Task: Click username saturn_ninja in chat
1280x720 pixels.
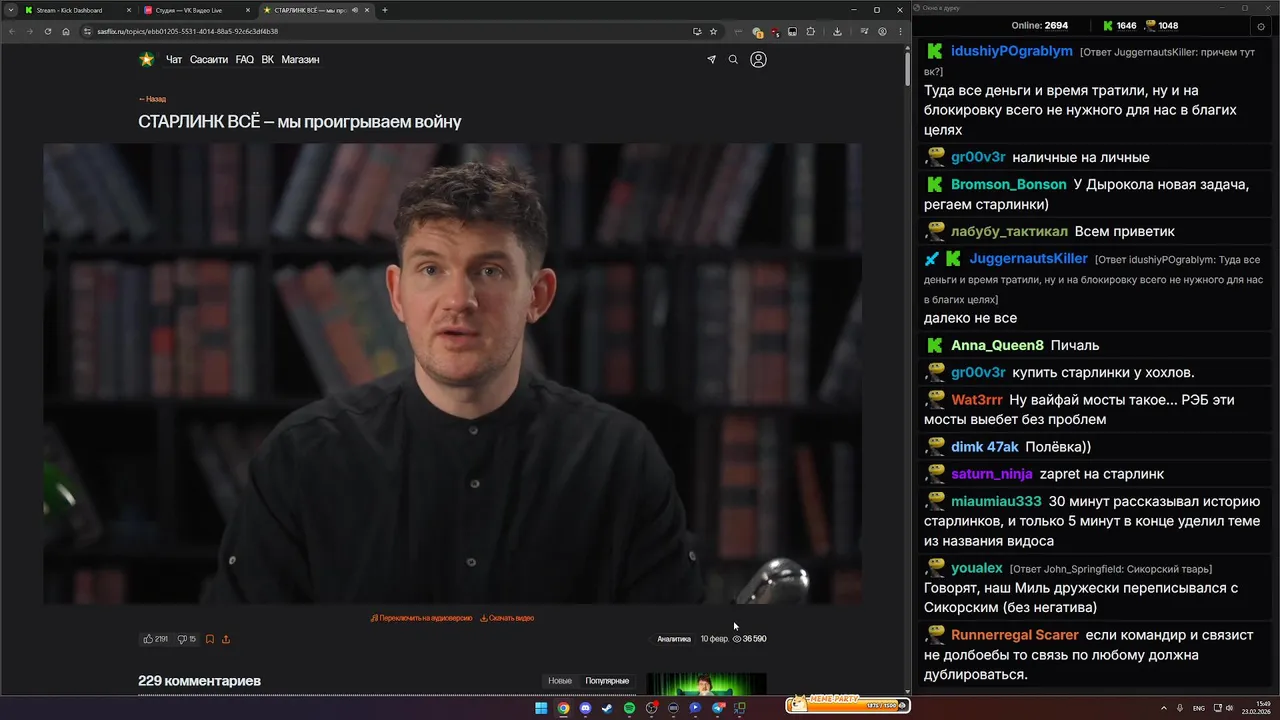Action: tap(992, 474)
